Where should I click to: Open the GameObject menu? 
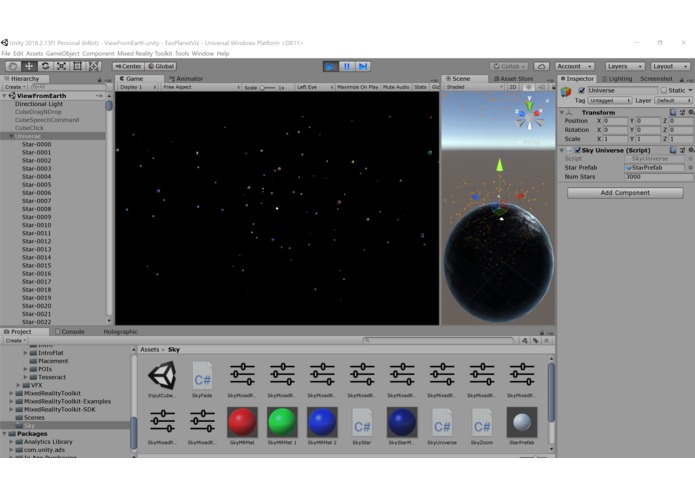coord(62,54)
